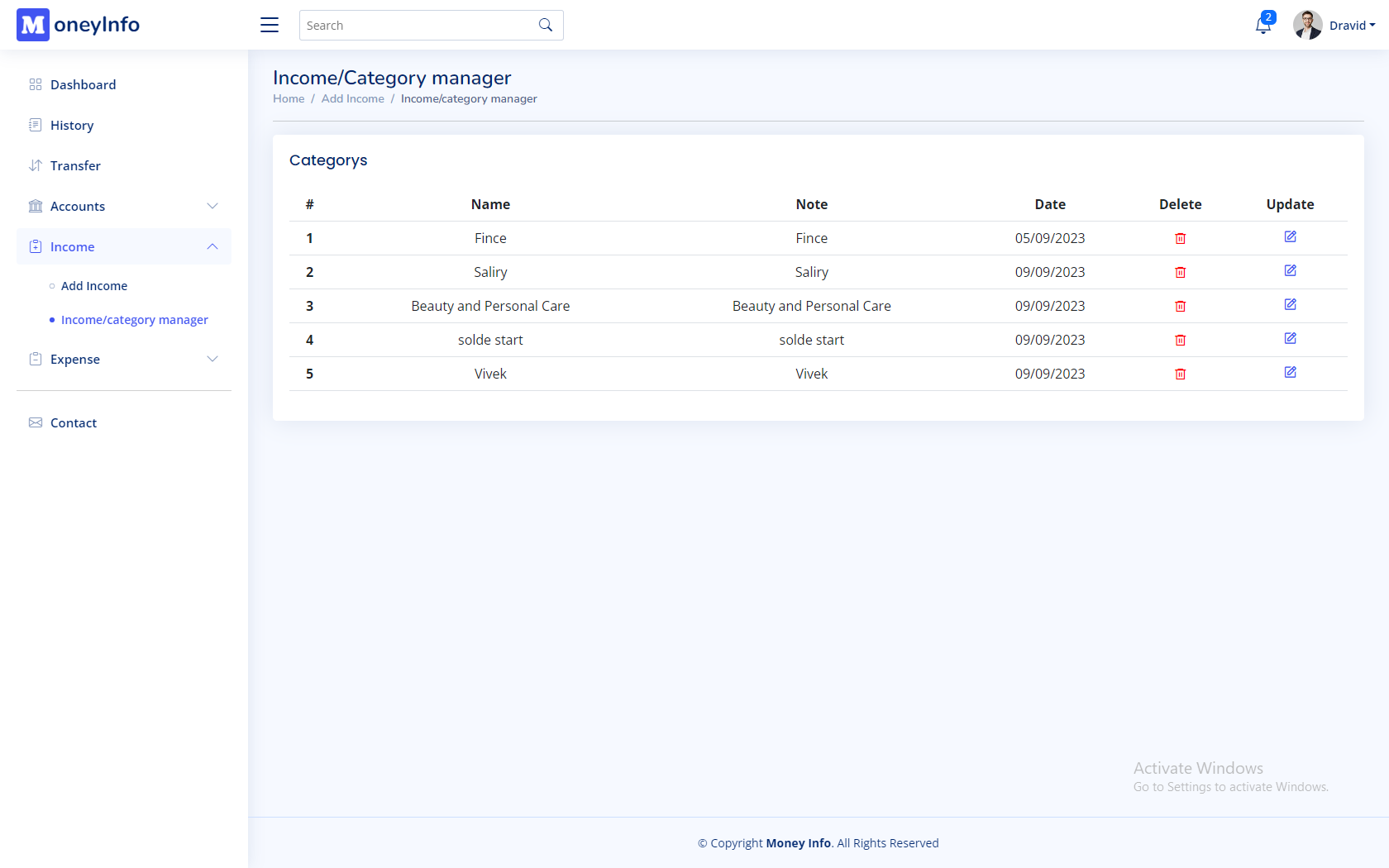
Task: Edit Beauty and Personal Care category
Action: point(1291,305)
